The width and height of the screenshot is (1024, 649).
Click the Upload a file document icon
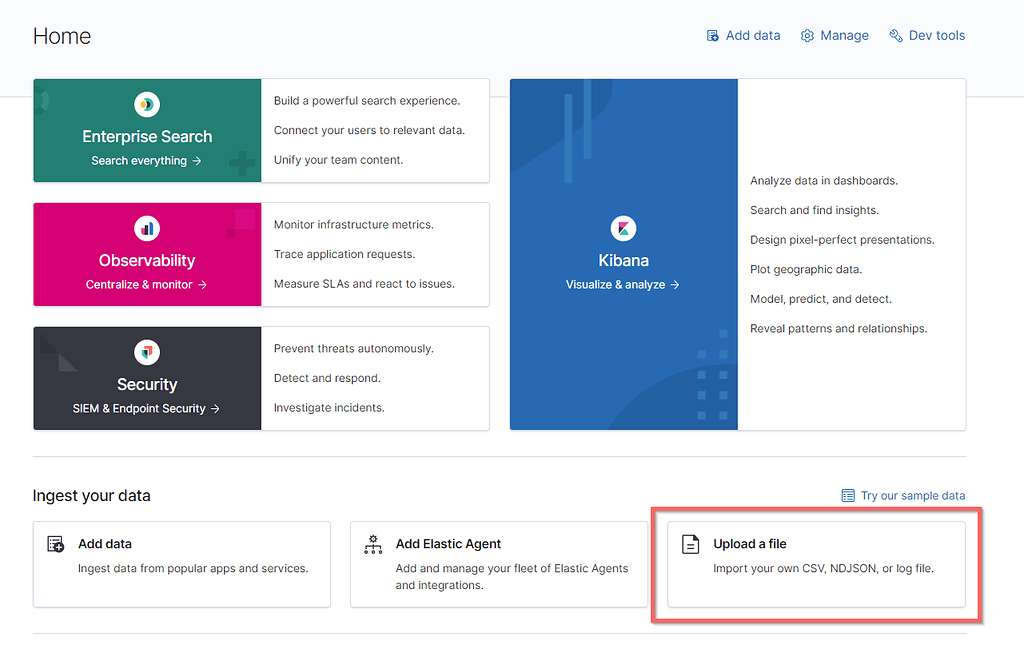click(690, 543)
